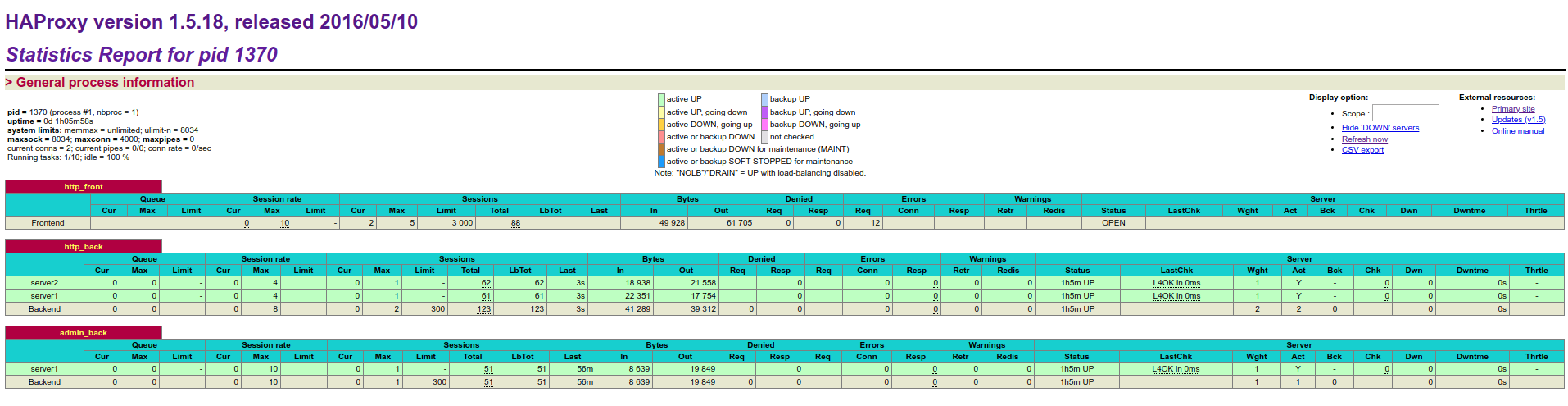This screenshot has width=1568, height=406.
Task: Click the '18 938' bytes value
Action: point(637,283)
